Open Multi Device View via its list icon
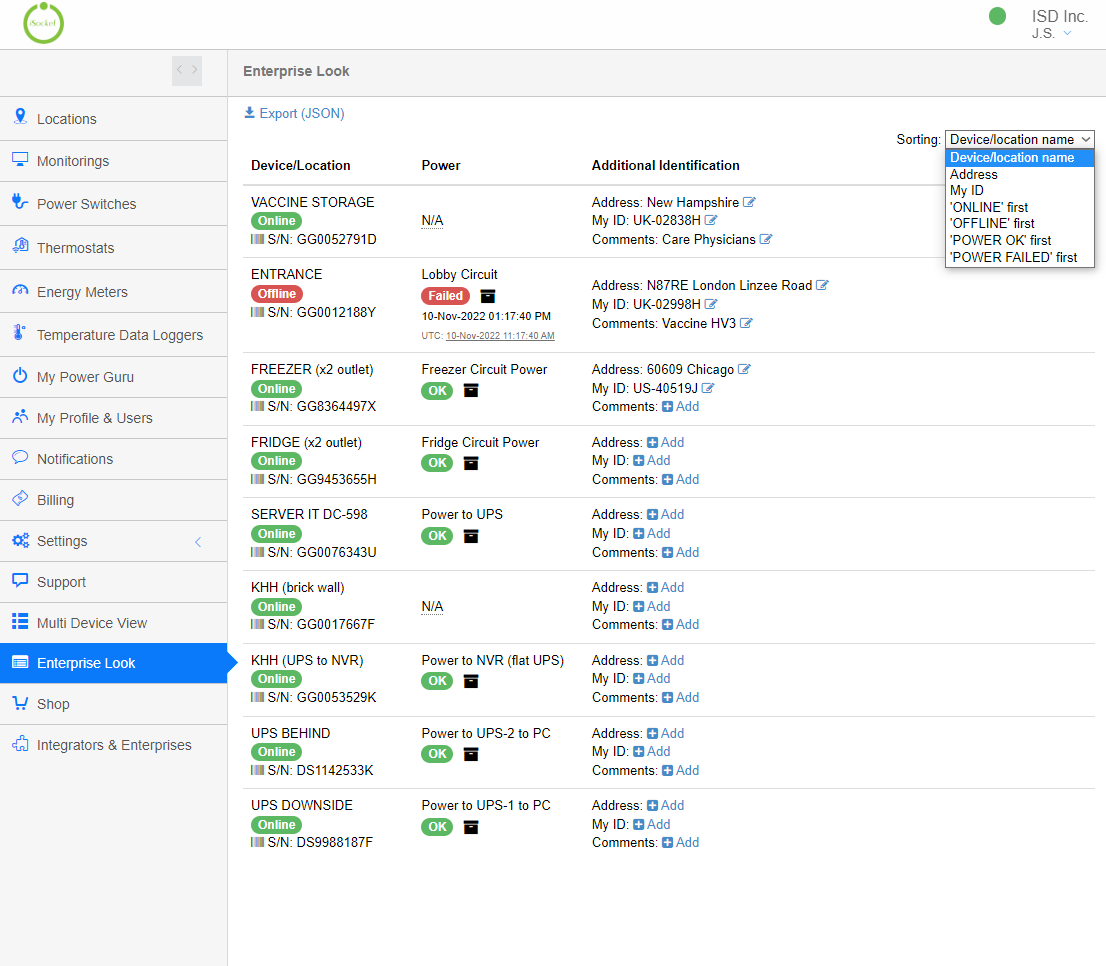The width and height of the screenshot is (1106, 966). (x=20, y=621)
